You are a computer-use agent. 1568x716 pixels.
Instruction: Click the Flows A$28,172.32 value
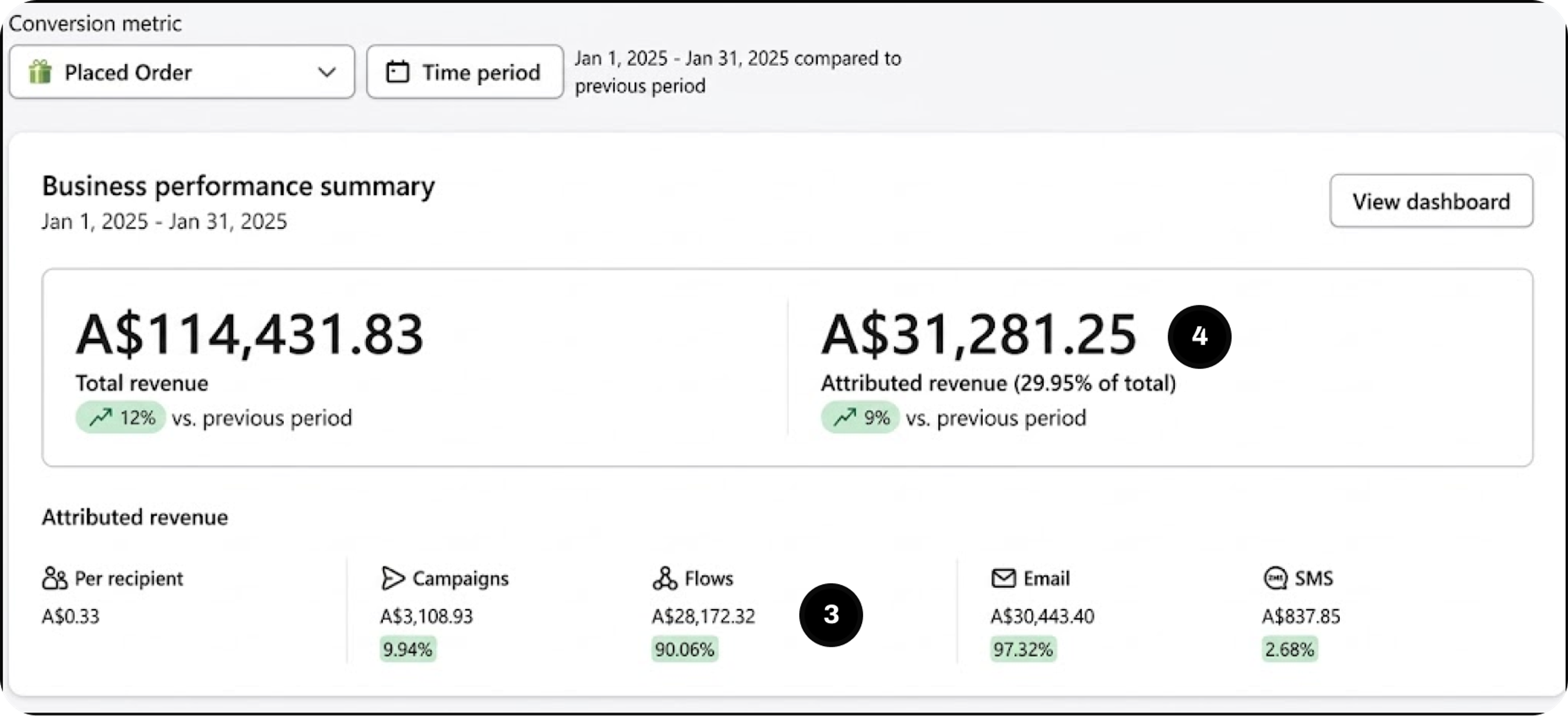[704, 616]
